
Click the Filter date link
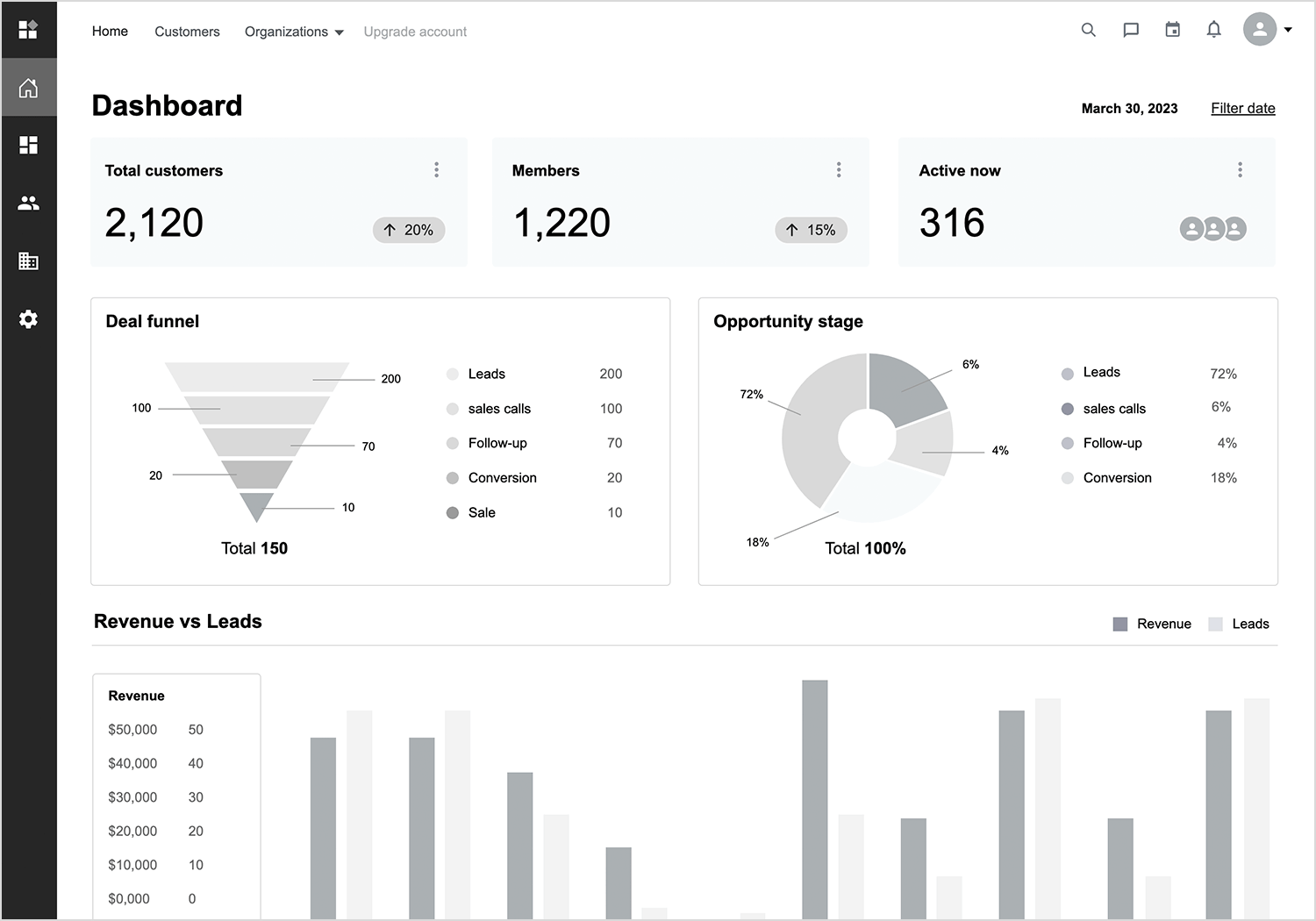pyautogui.click(x=1242, y=108)
